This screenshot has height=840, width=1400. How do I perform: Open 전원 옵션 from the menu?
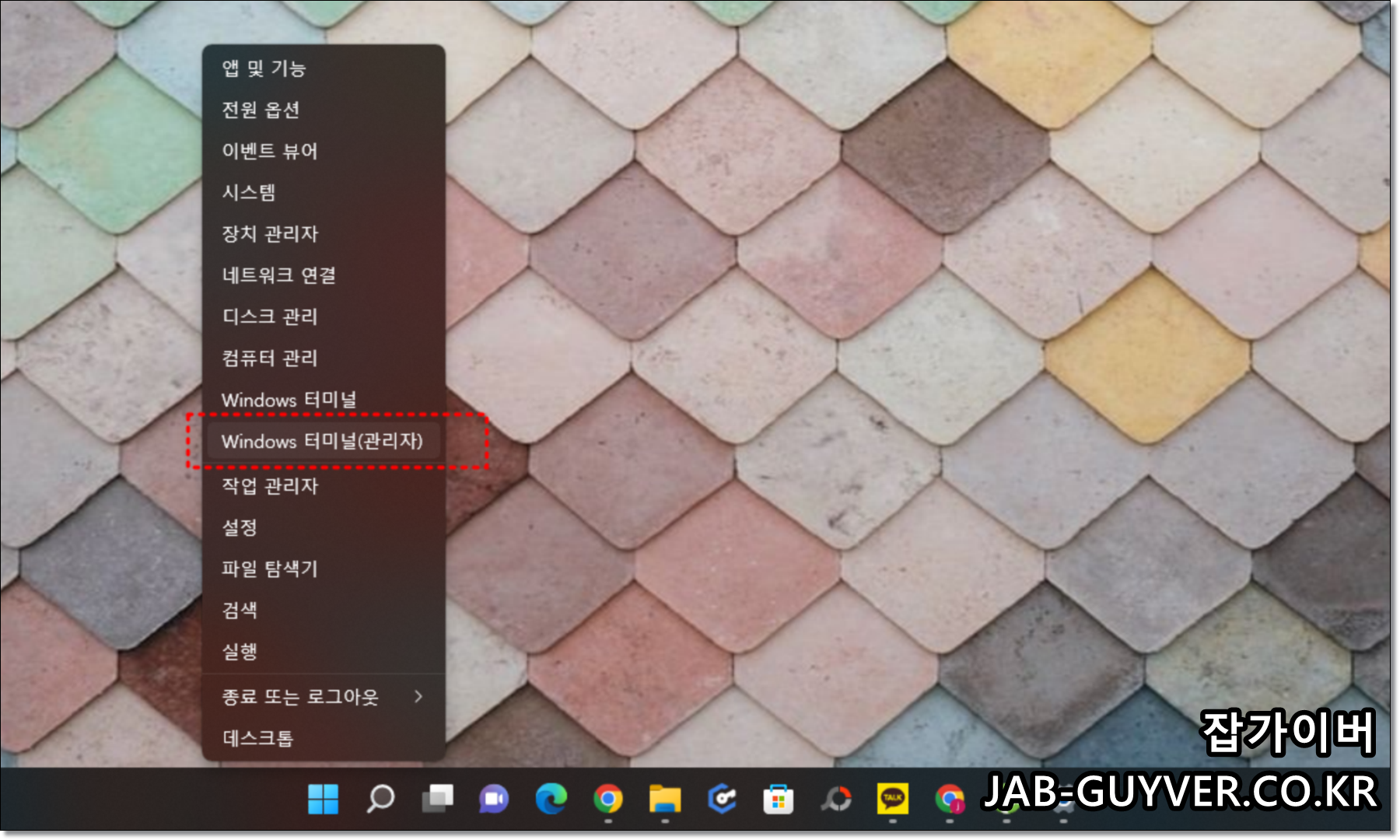click(324, 110)
